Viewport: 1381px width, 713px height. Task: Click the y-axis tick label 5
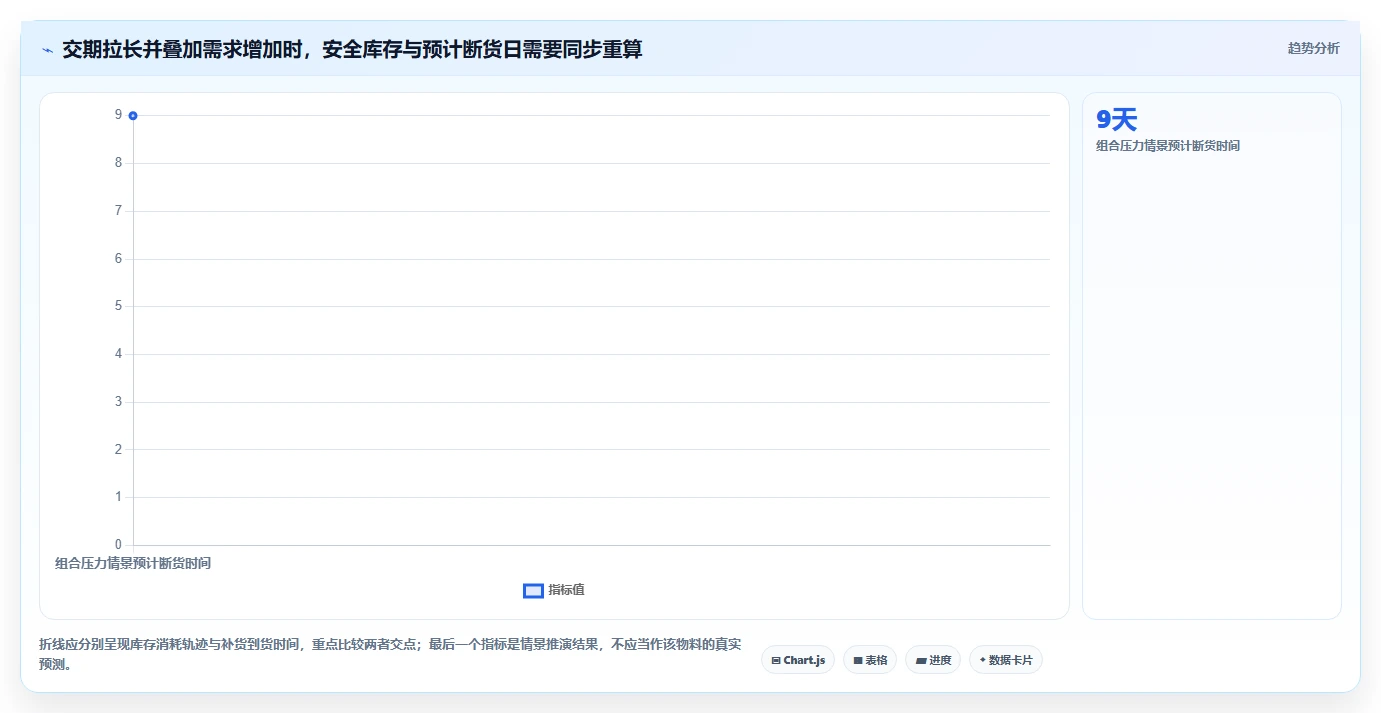pyautogui.click(x=118, y=306)
